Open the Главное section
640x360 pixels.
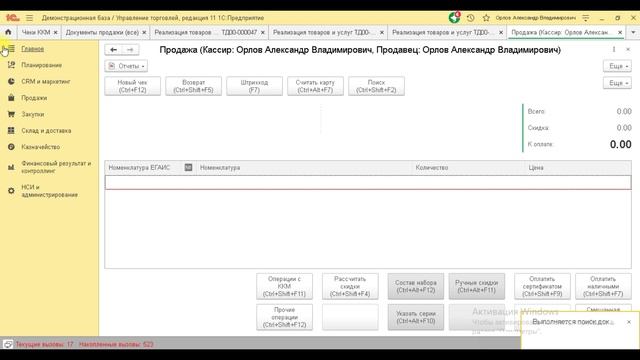tap(32, 49)
